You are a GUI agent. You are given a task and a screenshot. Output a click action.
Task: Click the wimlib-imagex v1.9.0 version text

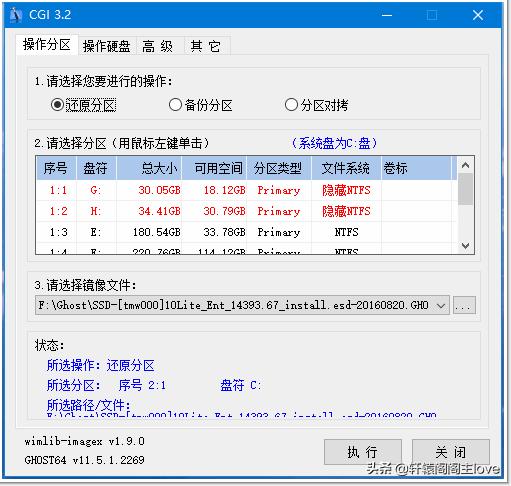pyautogui.click(x=84, y=441)
